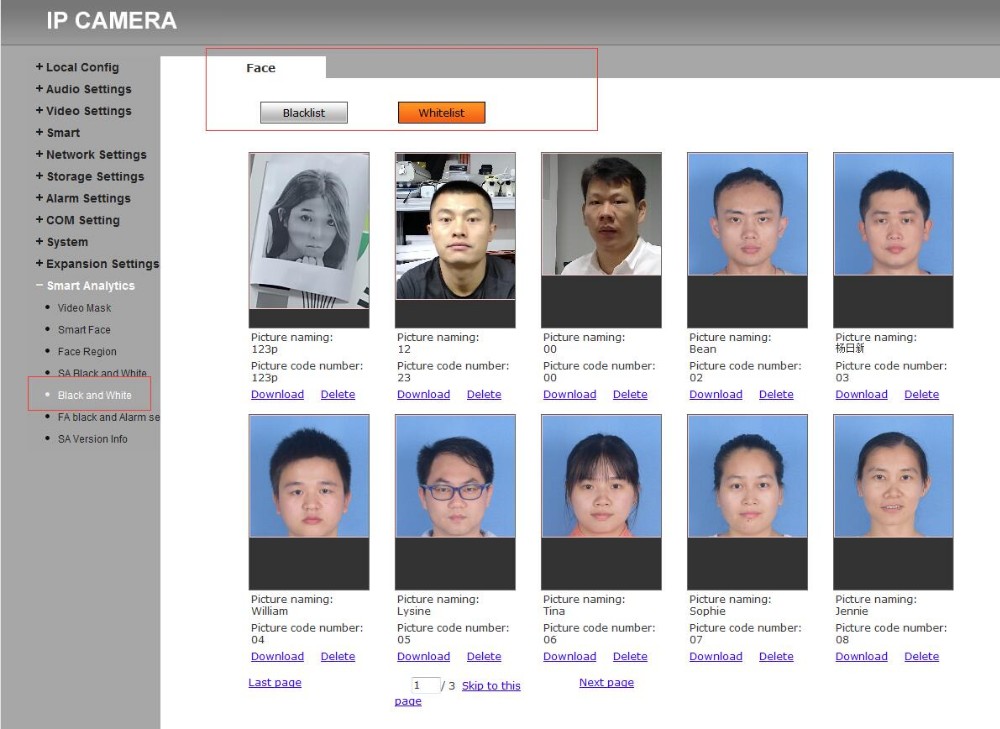Open Jennie's face picture
The width and height of the screenshot is (1000, 729).
coord(893,502)
